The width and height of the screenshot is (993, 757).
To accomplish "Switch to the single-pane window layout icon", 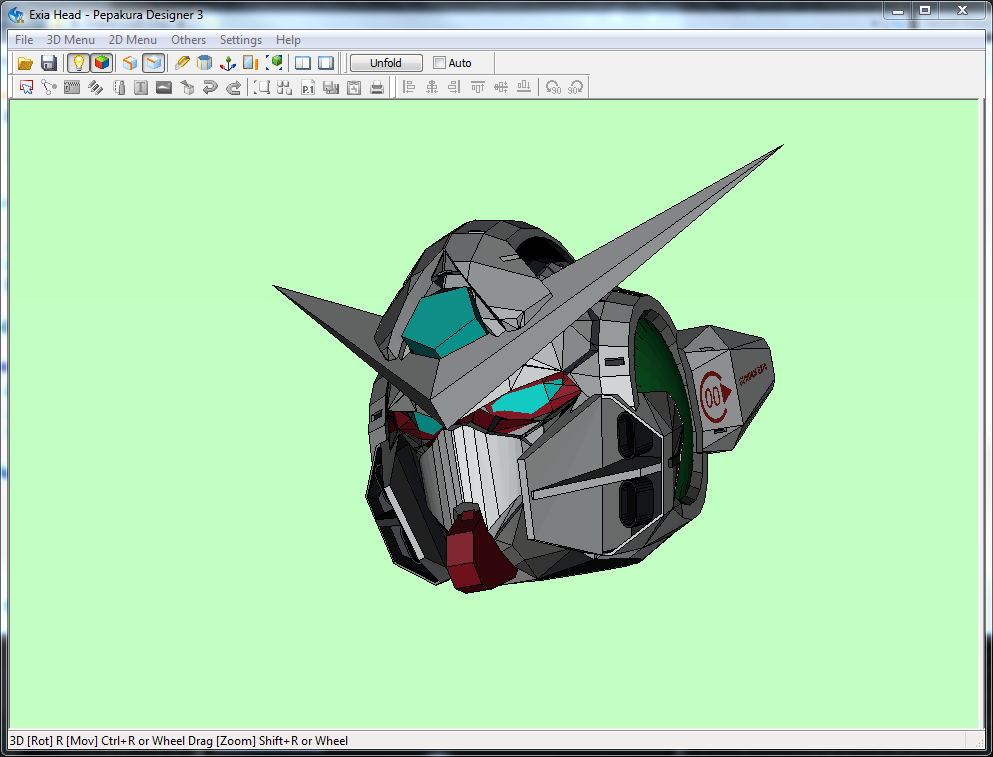I will (x=326, y=63).
